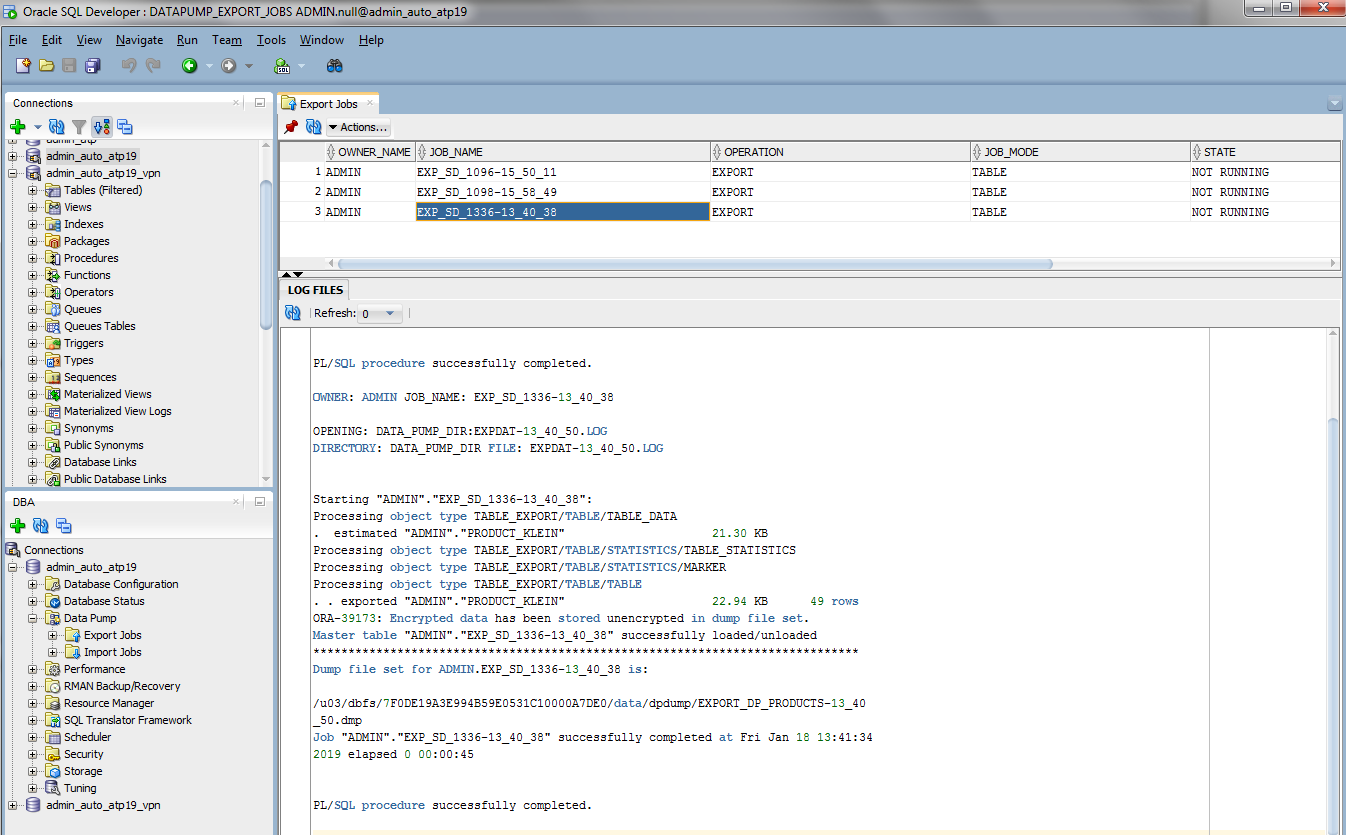Minimize the Connections panel
Screen dimensions: 1346x835
tap(259, 103)
